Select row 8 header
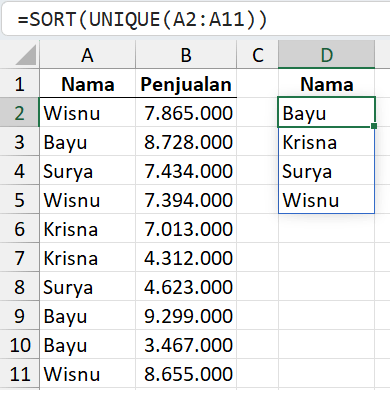This screenshot has width=390, height=393. (x=19, y=286)
